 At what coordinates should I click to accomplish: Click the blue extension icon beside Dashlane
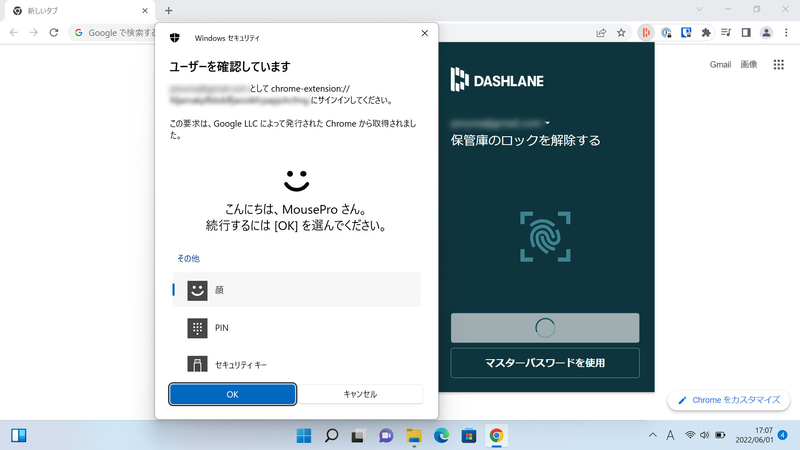666,33
